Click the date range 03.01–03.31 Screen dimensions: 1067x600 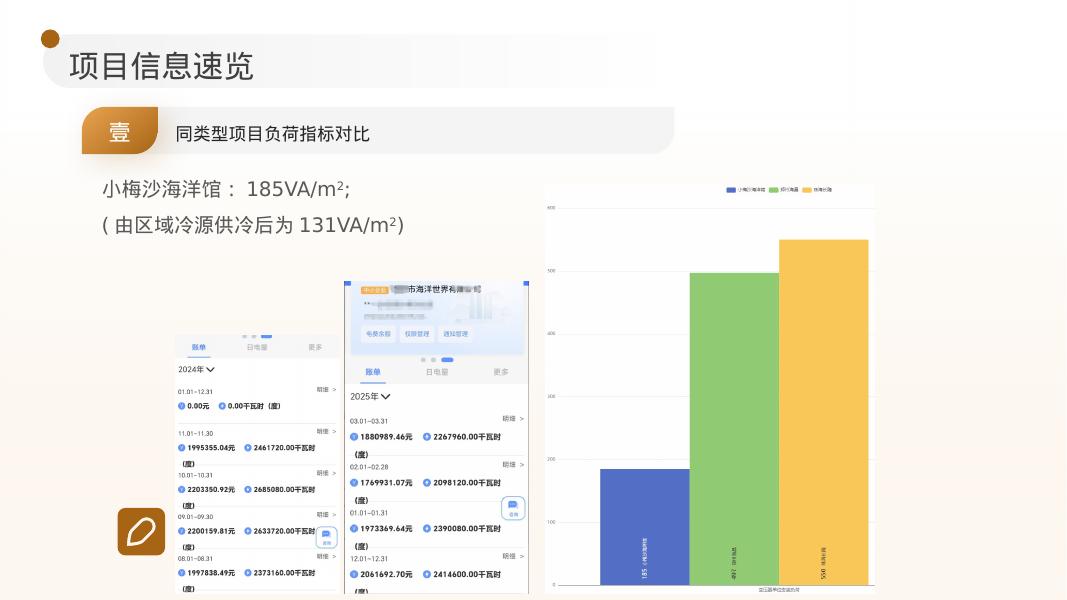click(x=369, y=421)
